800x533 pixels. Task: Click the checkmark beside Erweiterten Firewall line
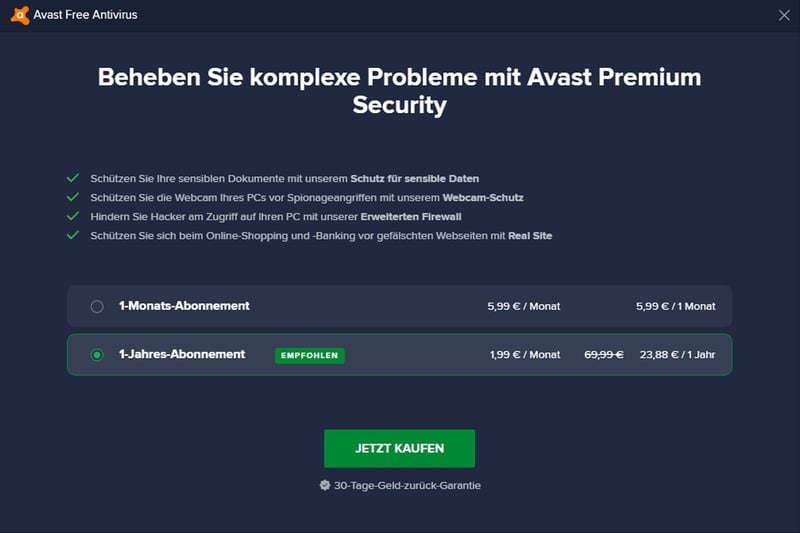tap(73, 216)
